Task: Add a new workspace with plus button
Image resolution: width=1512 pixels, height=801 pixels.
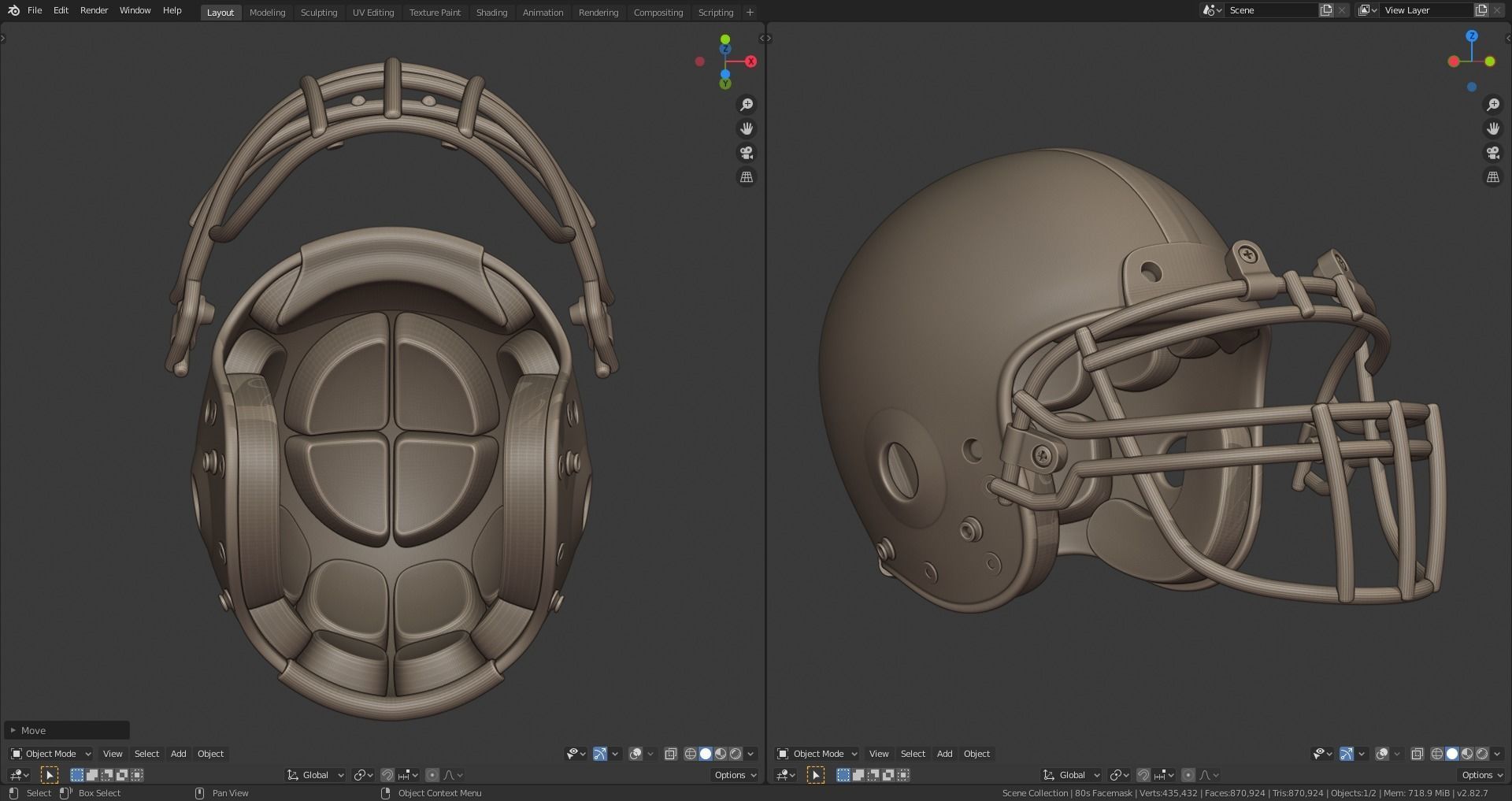Action: 750,12
